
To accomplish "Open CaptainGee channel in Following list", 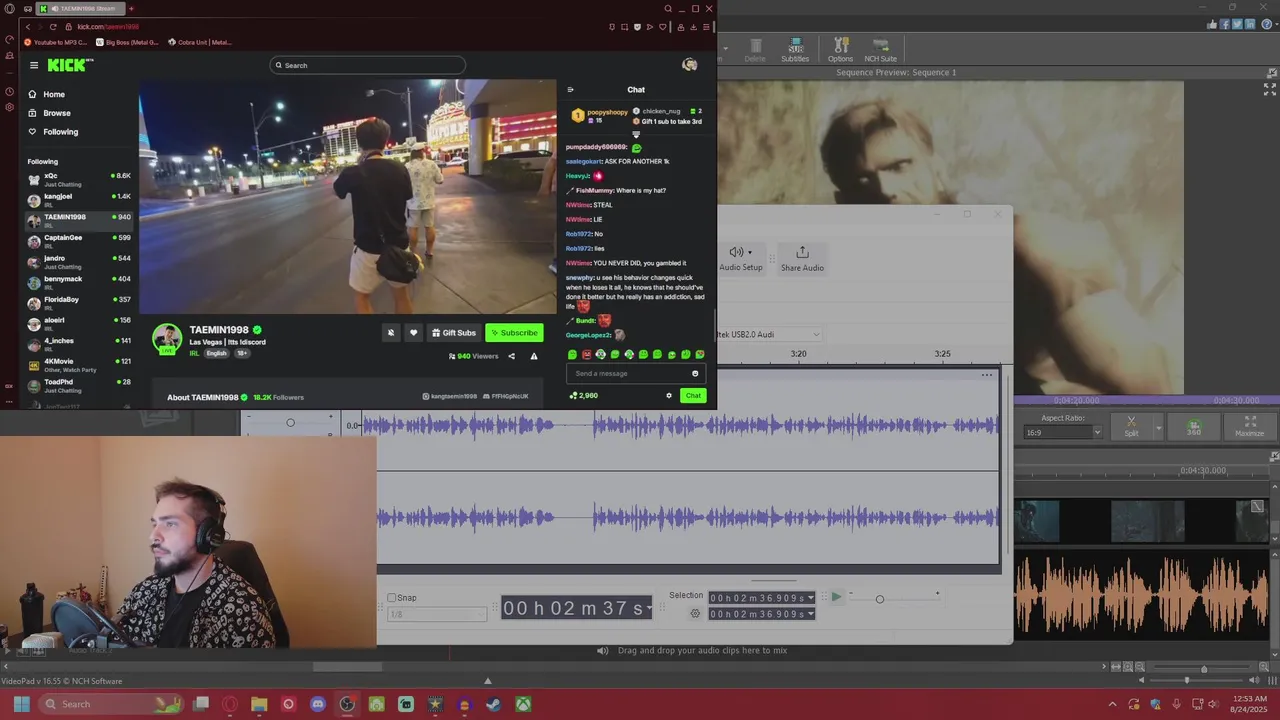I will coord(79,241).
